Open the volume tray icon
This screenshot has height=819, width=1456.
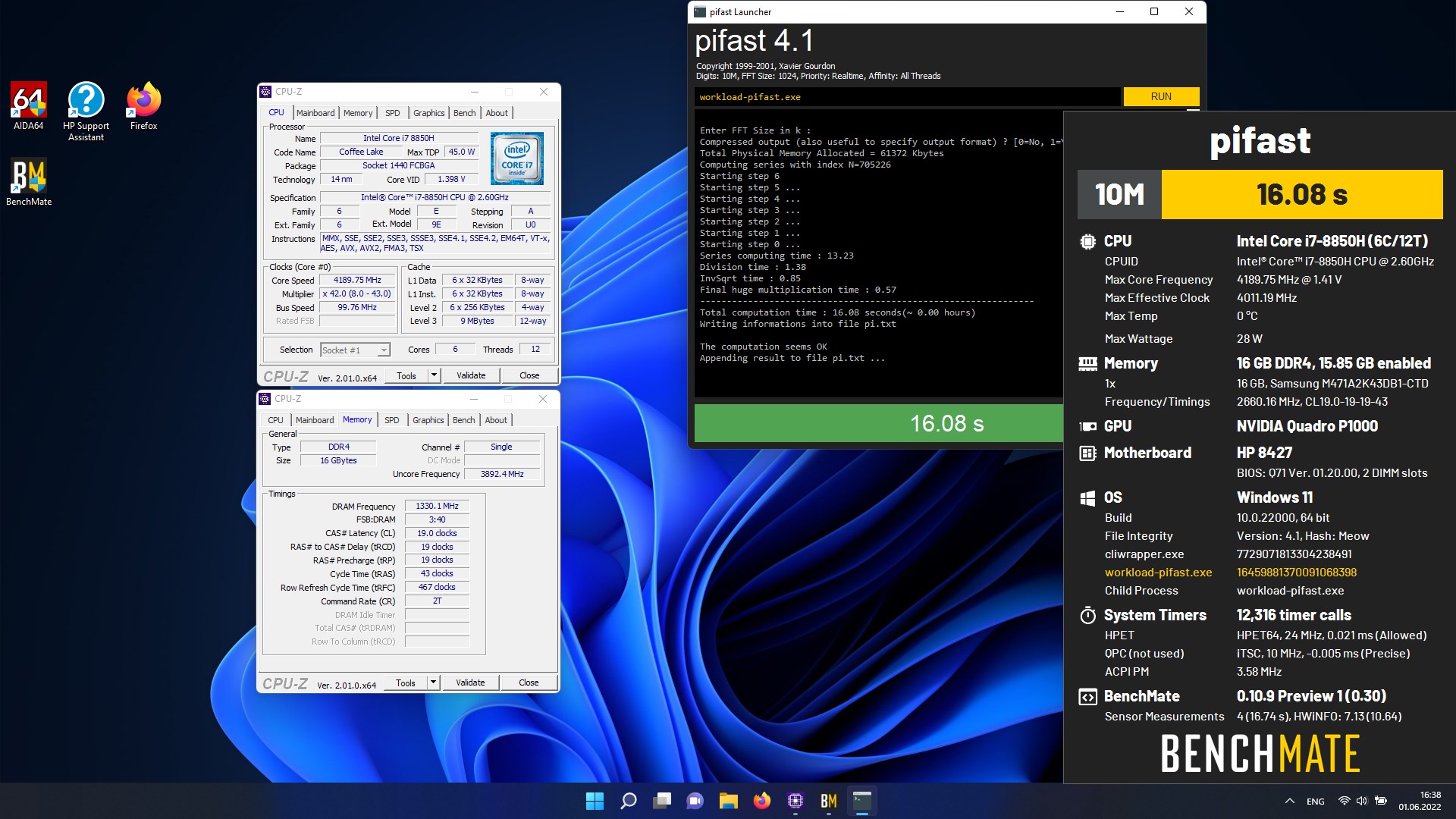(1362, 801)
